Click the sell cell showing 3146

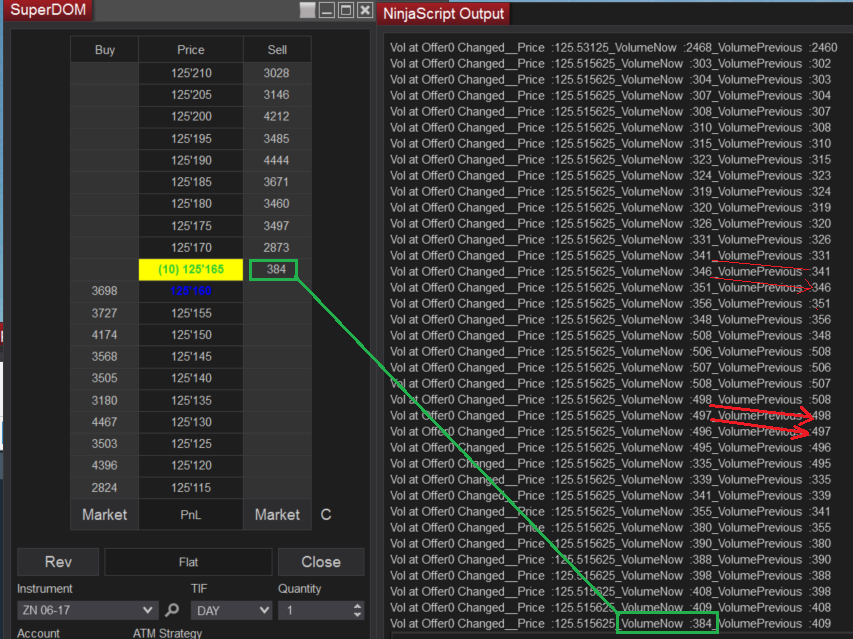(277, 95)
